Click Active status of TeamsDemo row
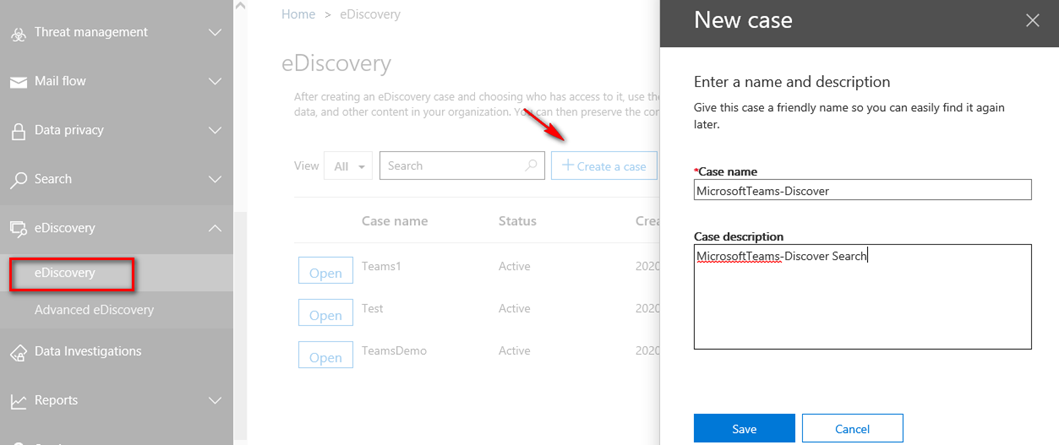The width and height of the screenshot is (1059, 445). (514, 350)
